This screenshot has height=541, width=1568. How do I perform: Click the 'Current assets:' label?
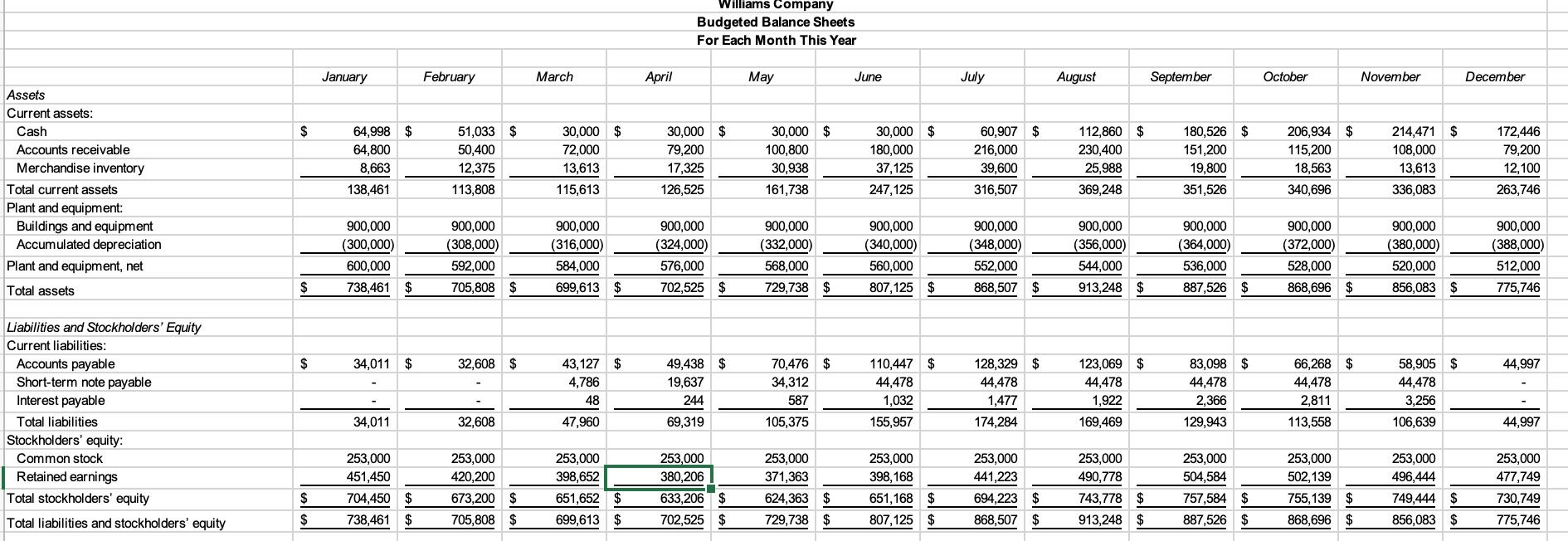click(50, 113)
